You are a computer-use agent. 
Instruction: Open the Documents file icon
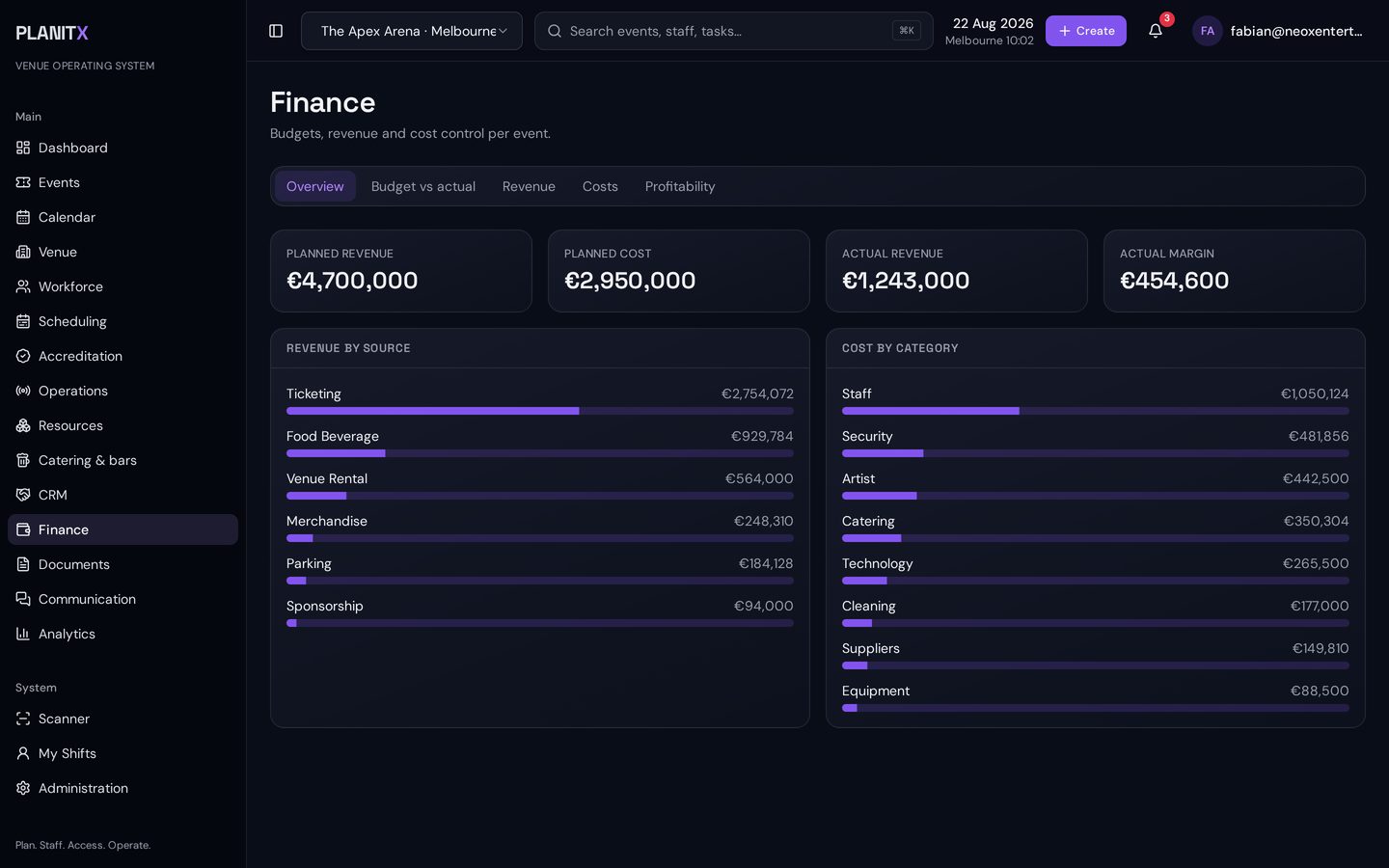point(23,564)
